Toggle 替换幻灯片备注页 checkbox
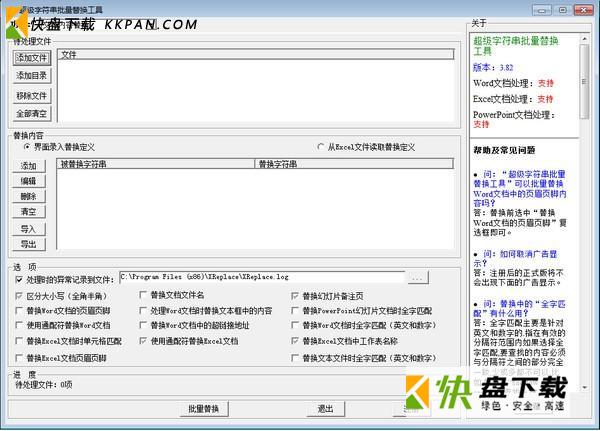600x431 pixels. coord(295,296)
